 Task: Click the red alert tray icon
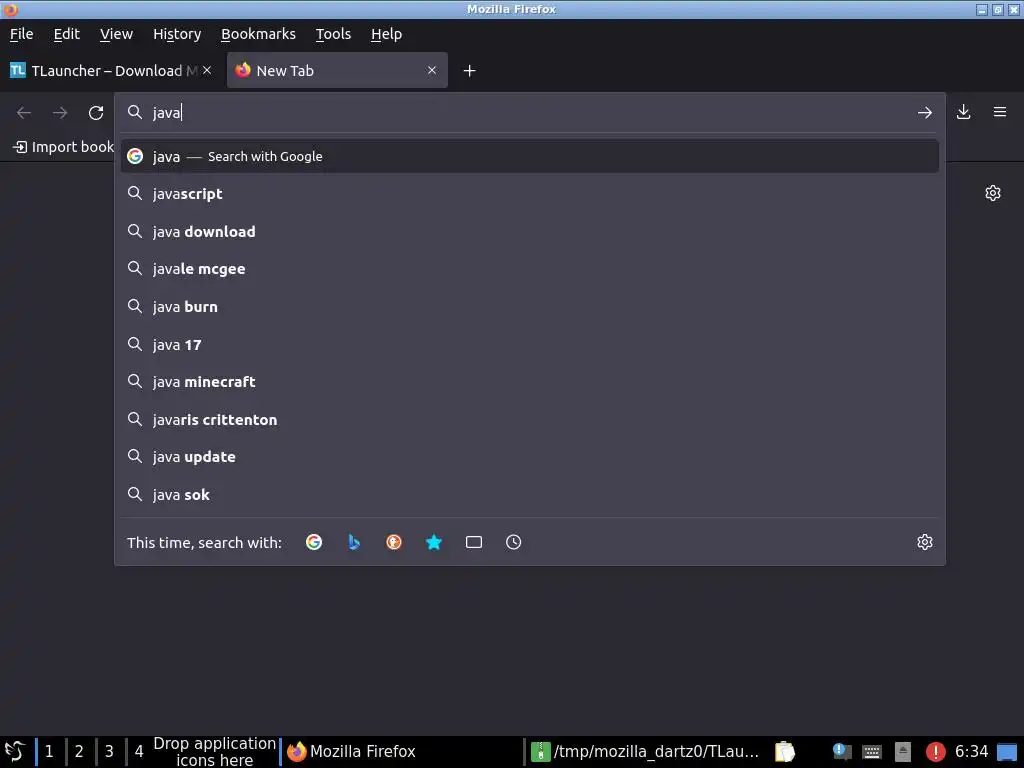(x=935, y=752)
